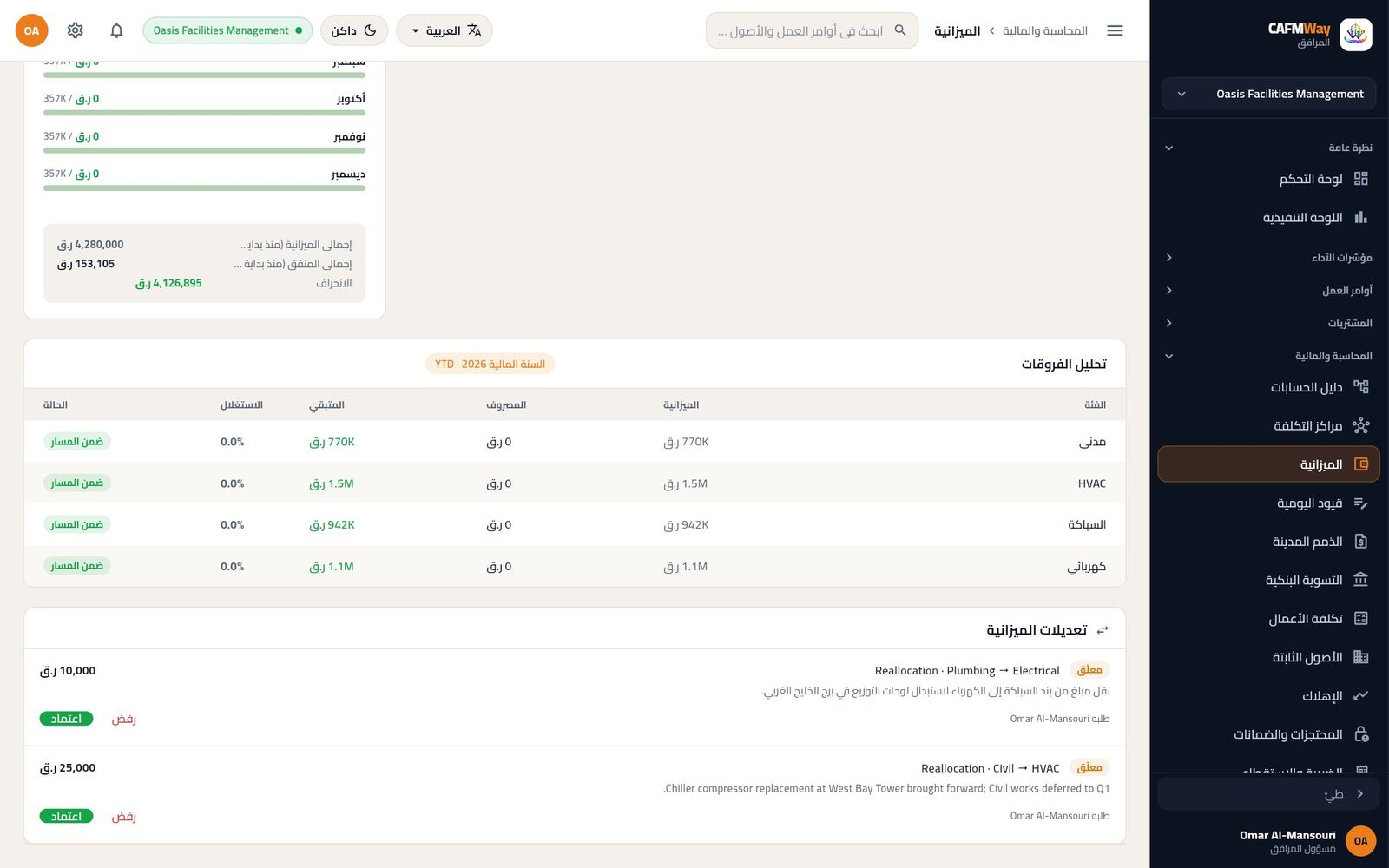Click the search magnifier icon
This screenshot has height=868, width=1389.
click(900, 30)
